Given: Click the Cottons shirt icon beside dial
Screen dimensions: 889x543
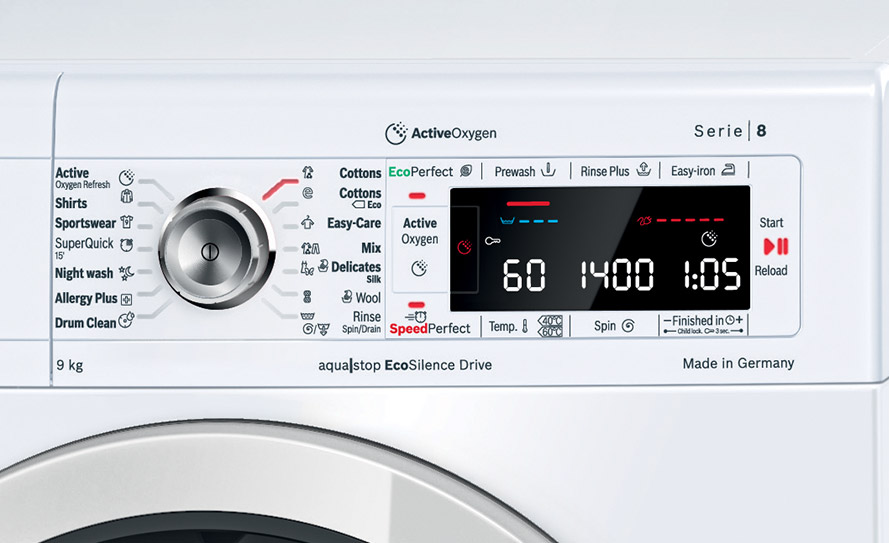Looking at the screenshot, I should (x=307, y=172).
